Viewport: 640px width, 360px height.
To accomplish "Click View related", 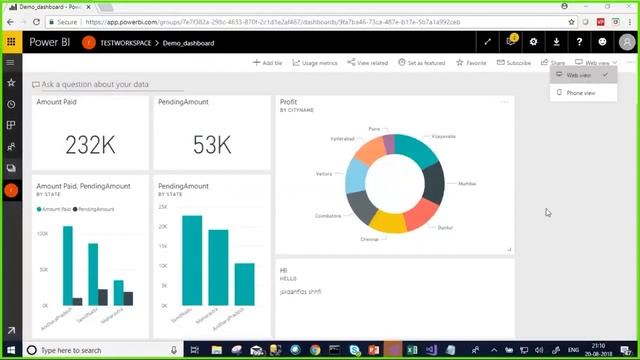I will pos(367,63).
